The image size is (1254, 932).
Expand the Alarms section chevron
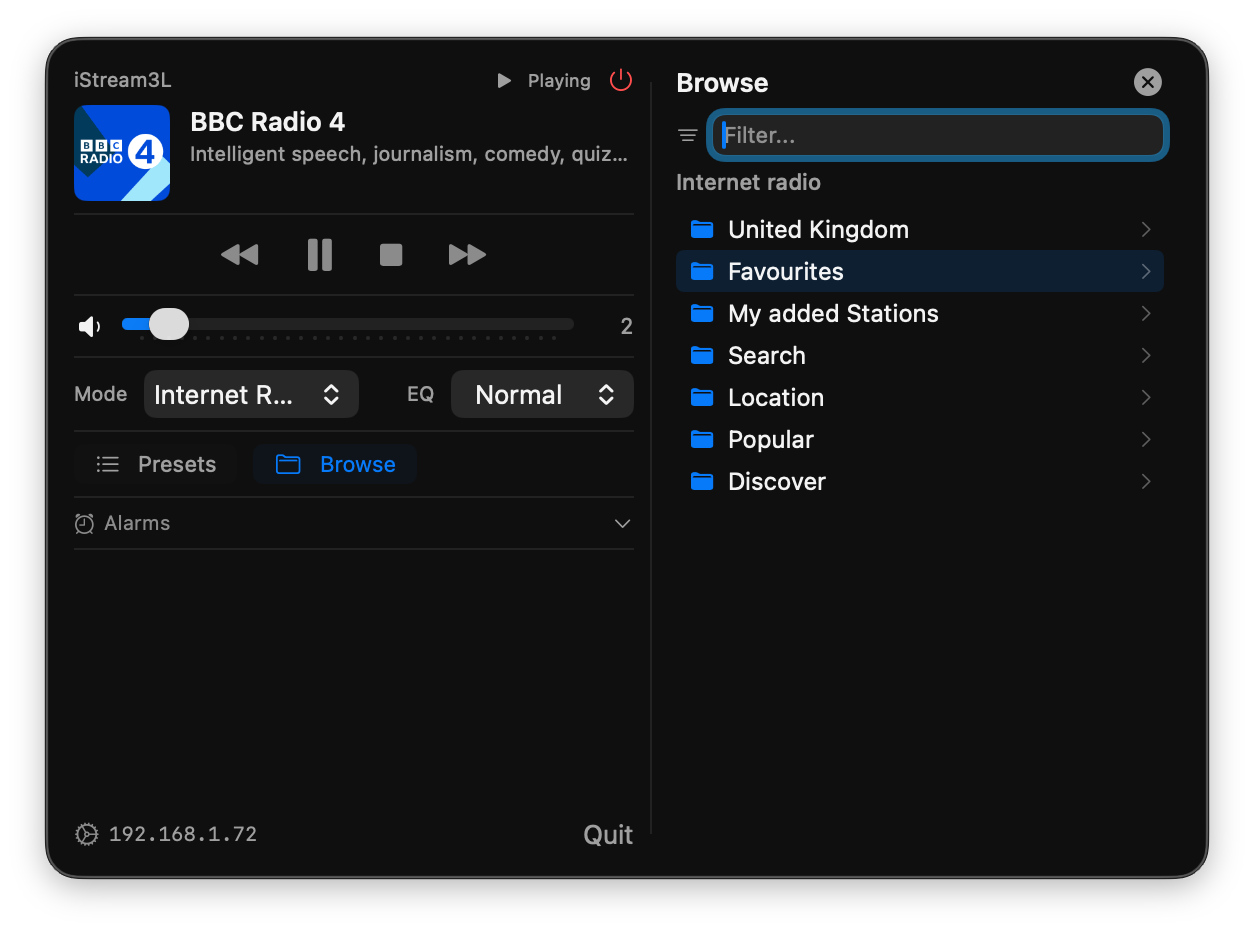coord(622,524)
